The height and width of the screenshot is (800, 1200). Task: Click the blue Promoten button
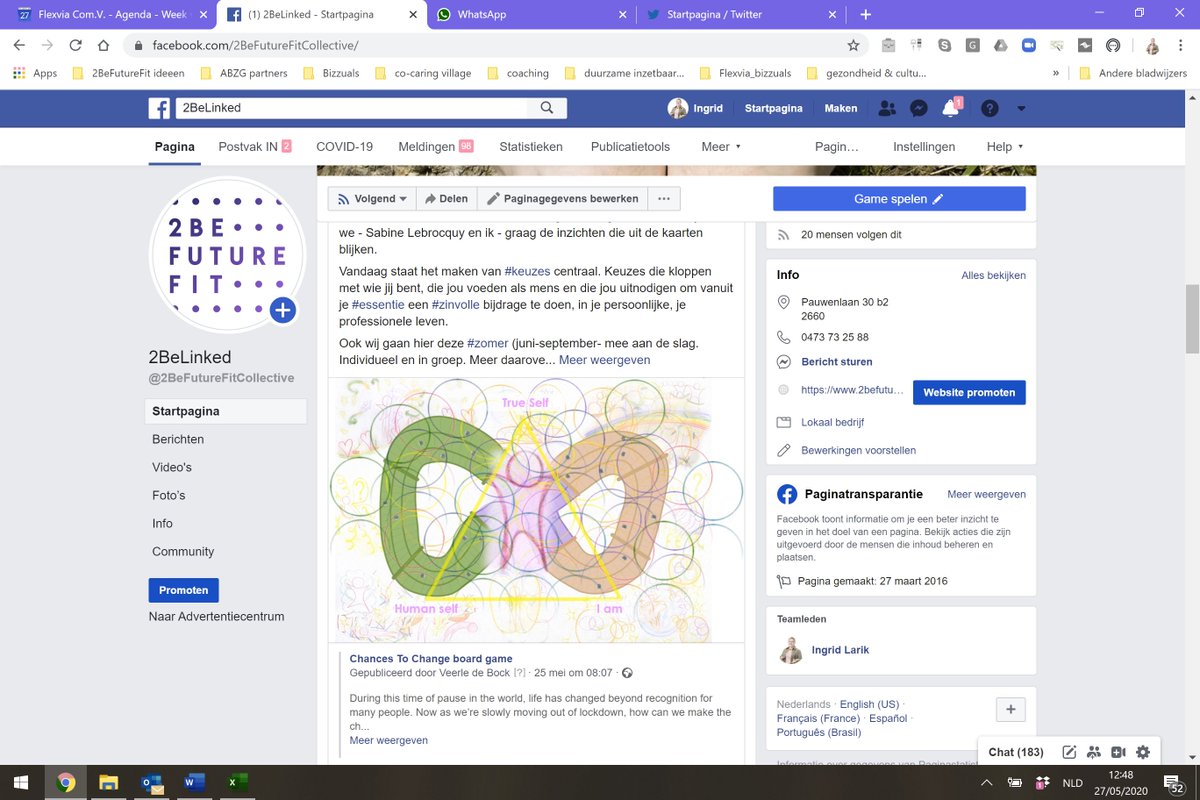point(184,590)
